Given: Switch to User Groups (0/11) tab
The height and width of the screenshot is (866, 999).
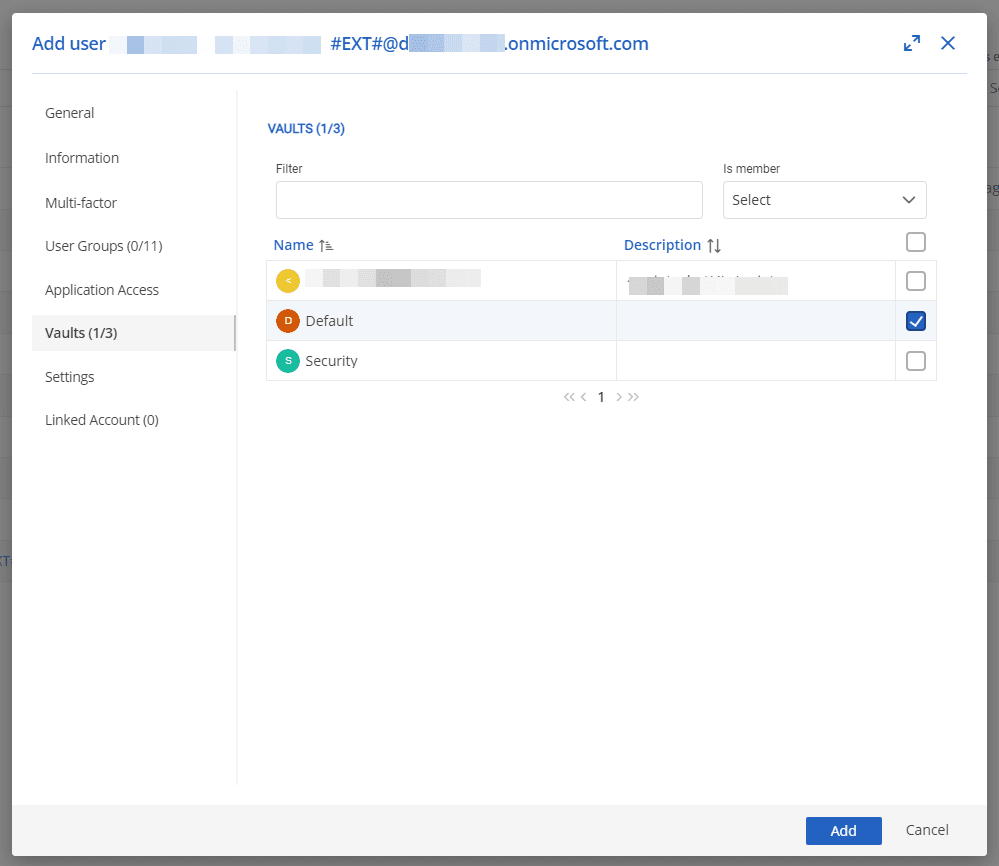Looking at the screenshot, I should 104,246.
